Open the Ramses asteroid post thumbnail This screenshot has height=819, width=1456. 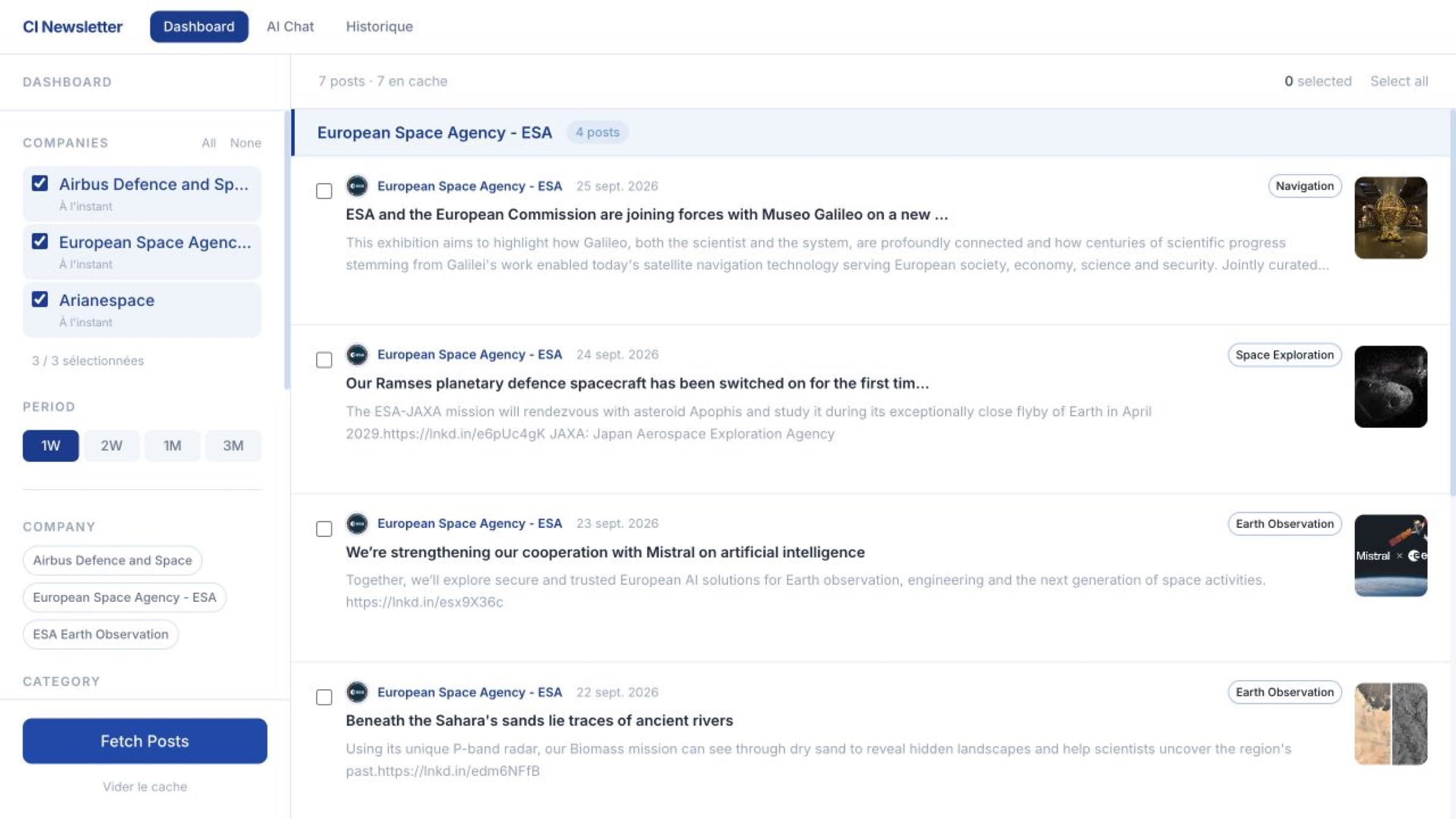click(1391, 386)
